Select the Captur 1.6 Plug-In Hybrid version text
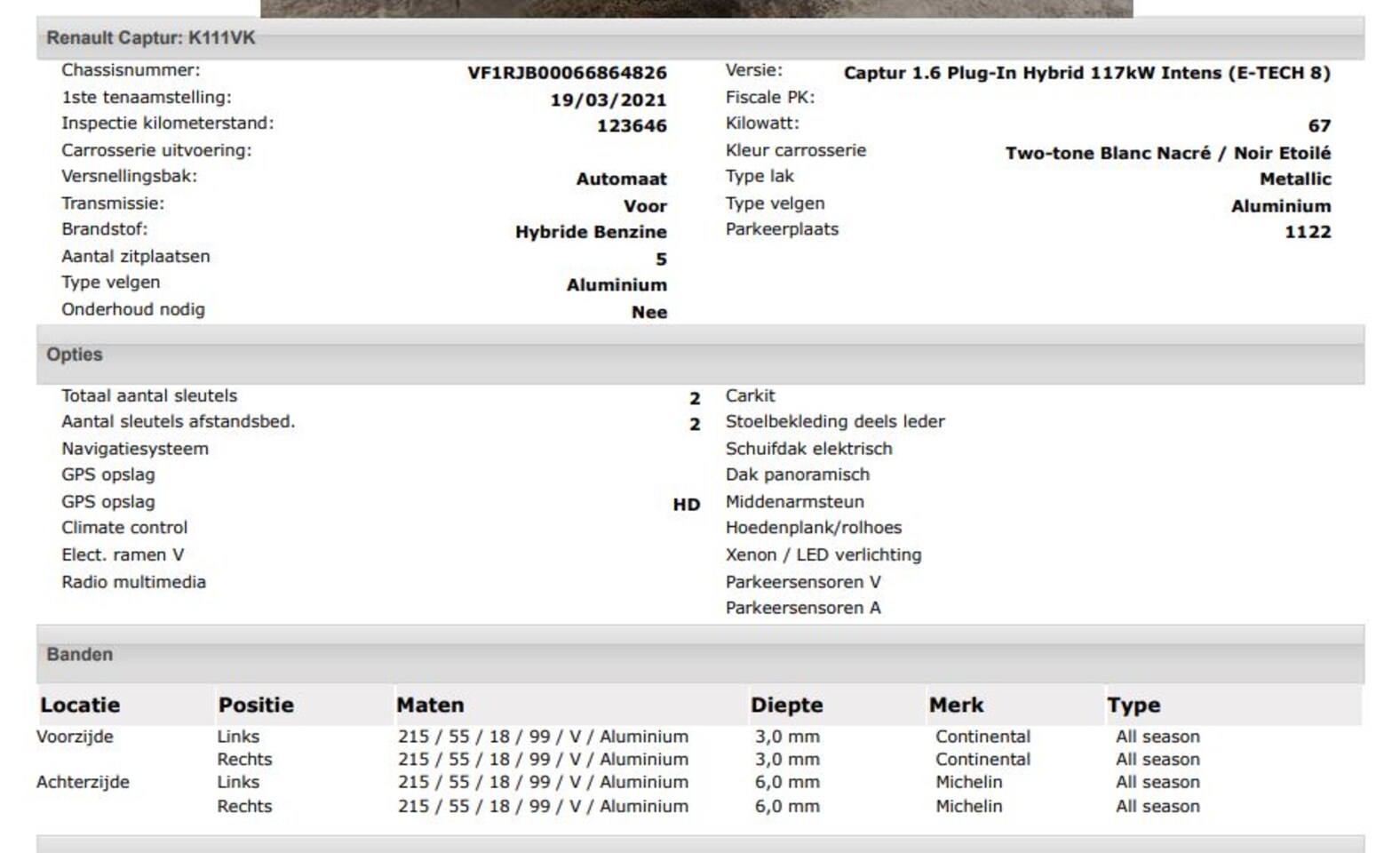This screenshot has height=853, width=1400. 1086,73
